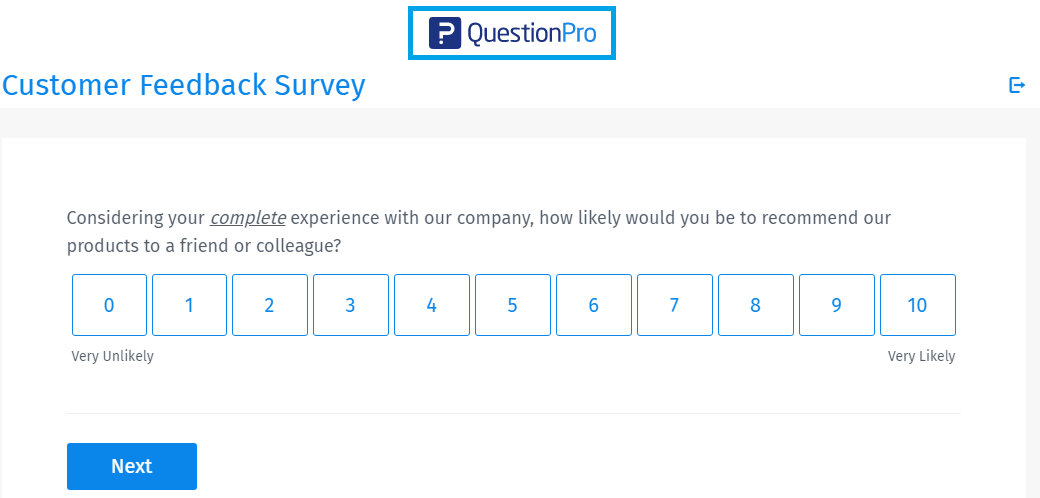Click the 'Very Unlikely' label
1040x498 pixels.
click(113, 356)
